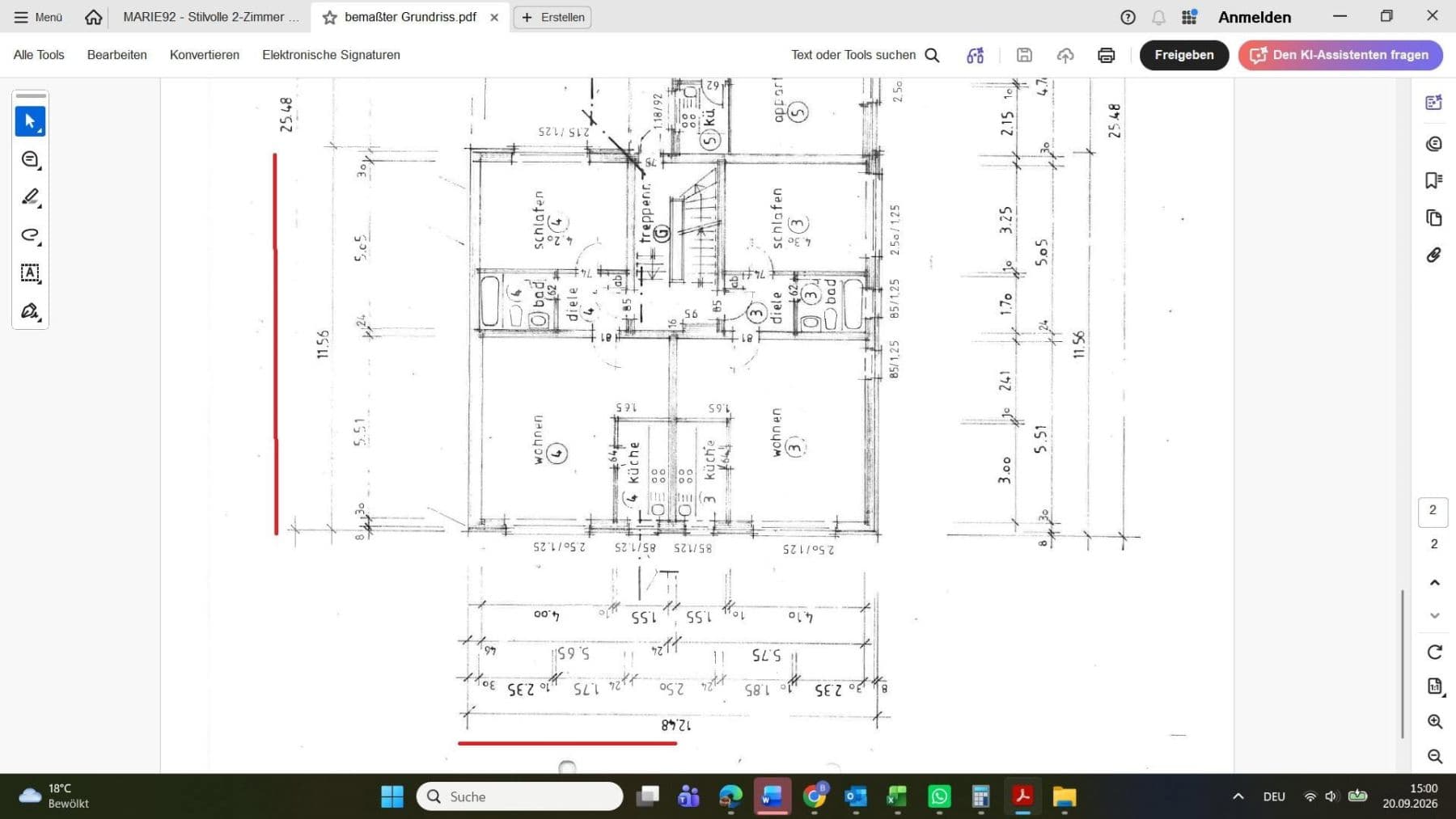Screen dimensions: 1456x819
Task: Open the AI assistant panel icon
Action: [1433, 103]
